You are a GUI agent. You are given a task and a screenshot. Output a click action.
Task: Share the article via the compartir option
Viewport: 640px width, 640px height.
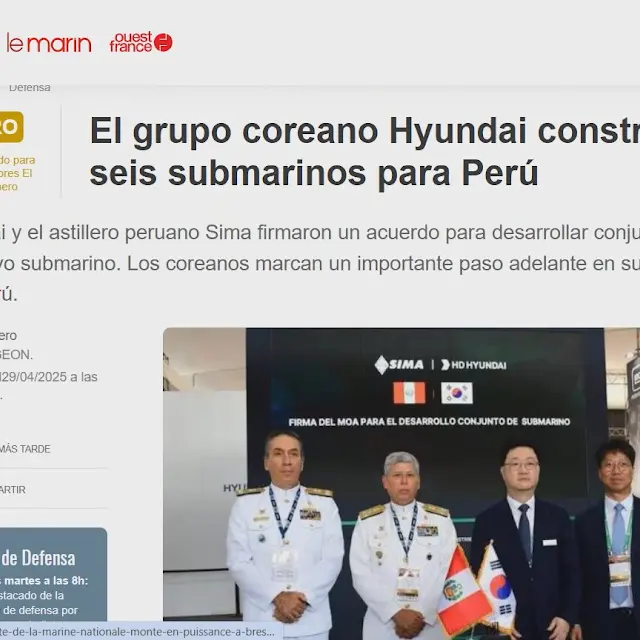(x=13, y=490)
